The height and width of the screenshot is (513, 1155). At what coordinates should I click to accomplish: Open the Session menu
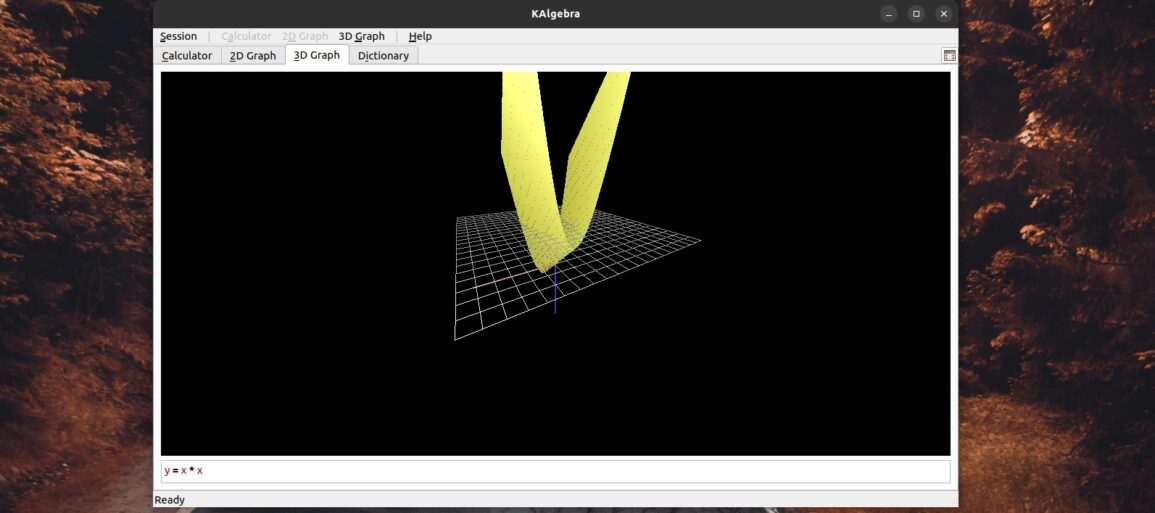(178, 36)
